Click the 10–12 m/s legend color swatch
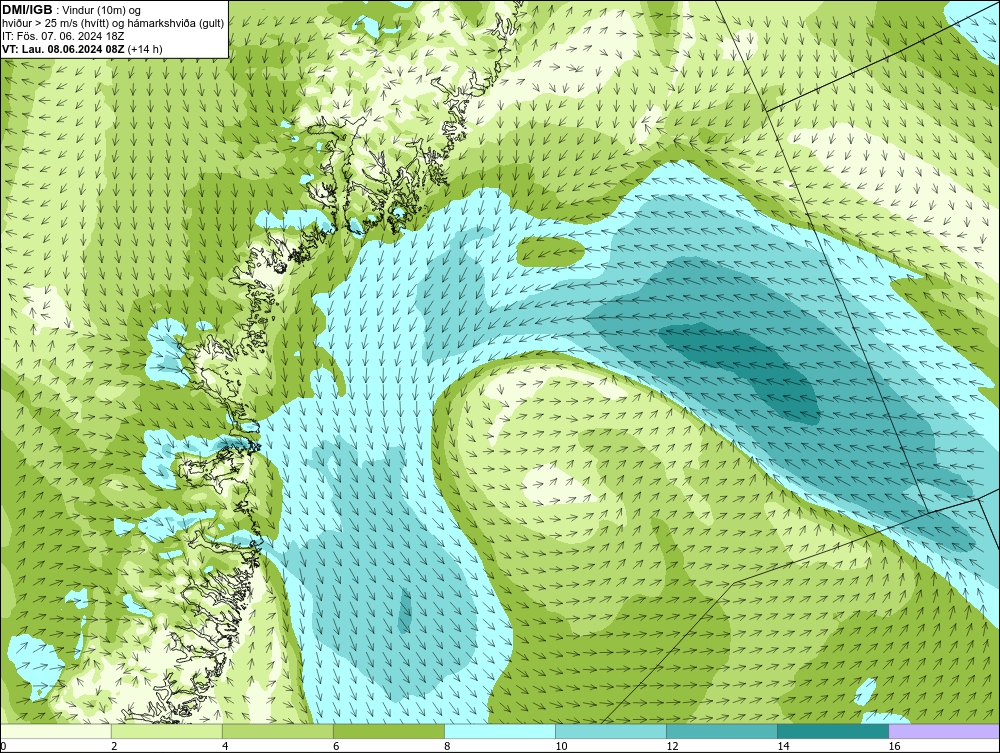Viewport: 1000px width, 753px height. (x=611, y=731)
